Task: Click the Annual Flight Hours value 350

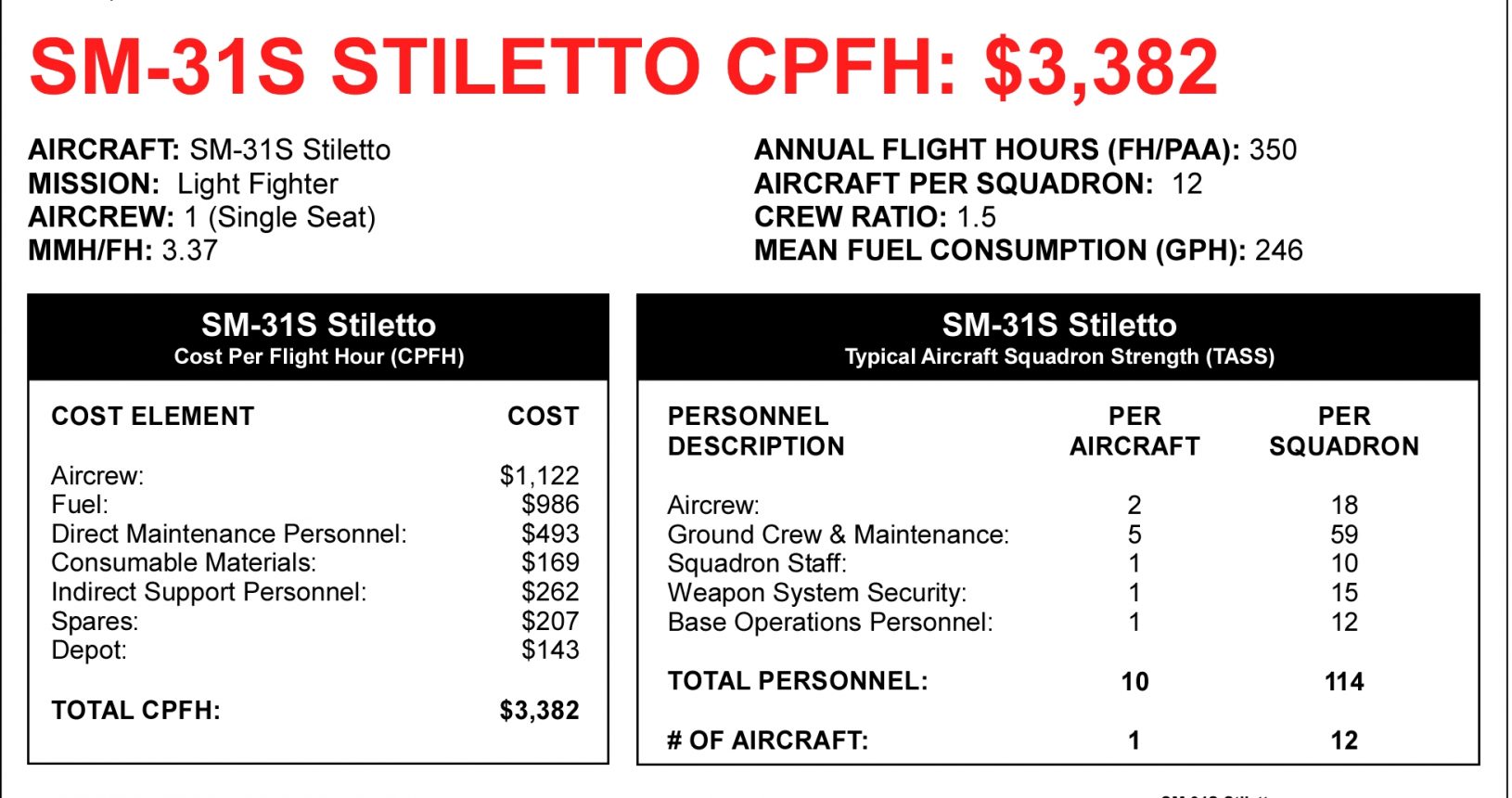Action: [1273, 150]
